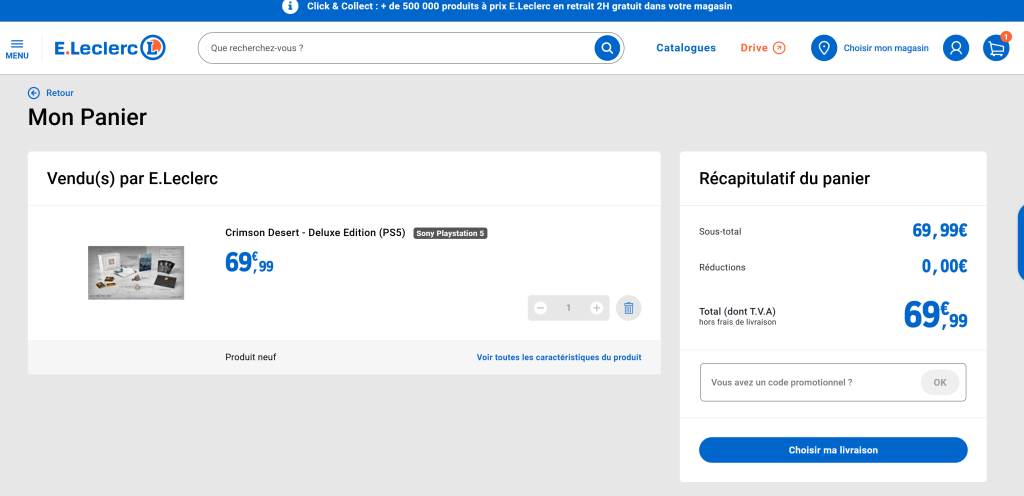Click the Mon Panier heading
1024x496 pixels.
[x=88, y=117]
